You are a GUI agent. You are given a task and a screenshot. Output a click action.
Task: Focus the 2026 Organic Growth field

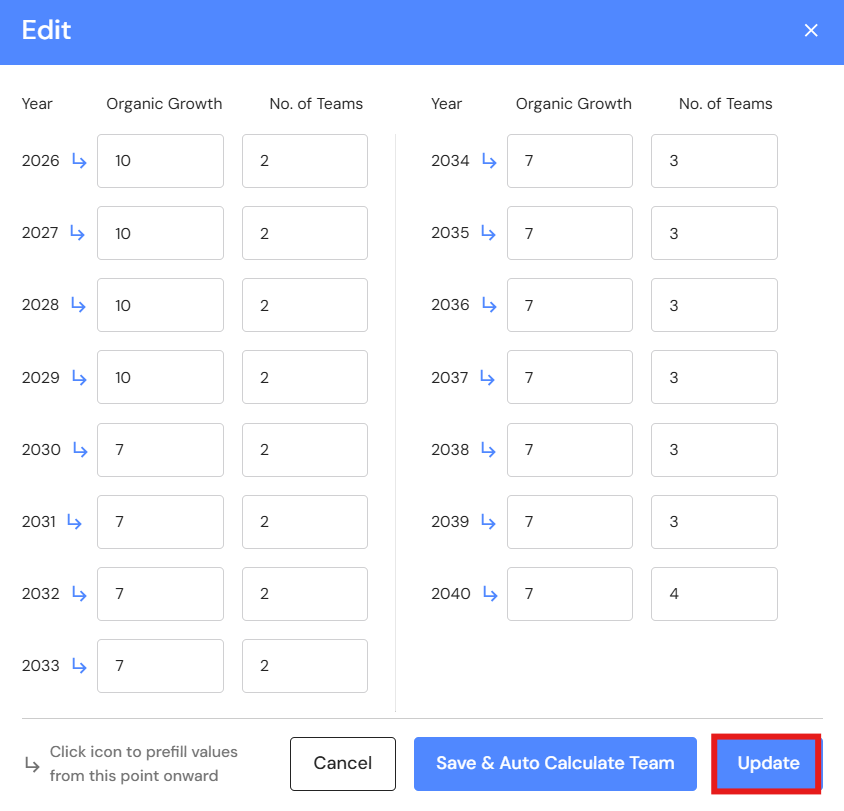pyautogui.click(x=160, y=161)
